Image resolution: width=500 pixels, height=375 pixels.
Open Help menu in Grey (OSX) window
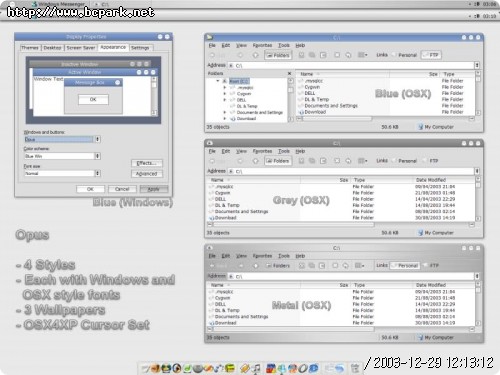[300, 151]
